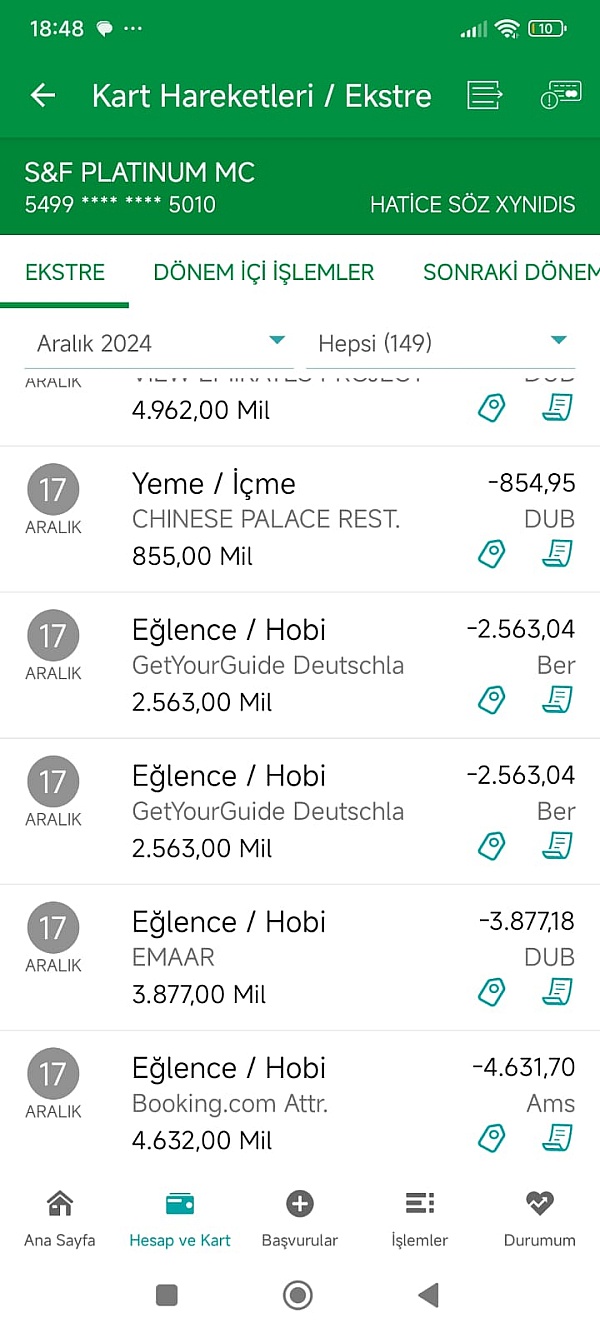Tap the tag icon for Chinese Palace Rest.
The width and height of the screenshot is (600, 1333).
492,554
